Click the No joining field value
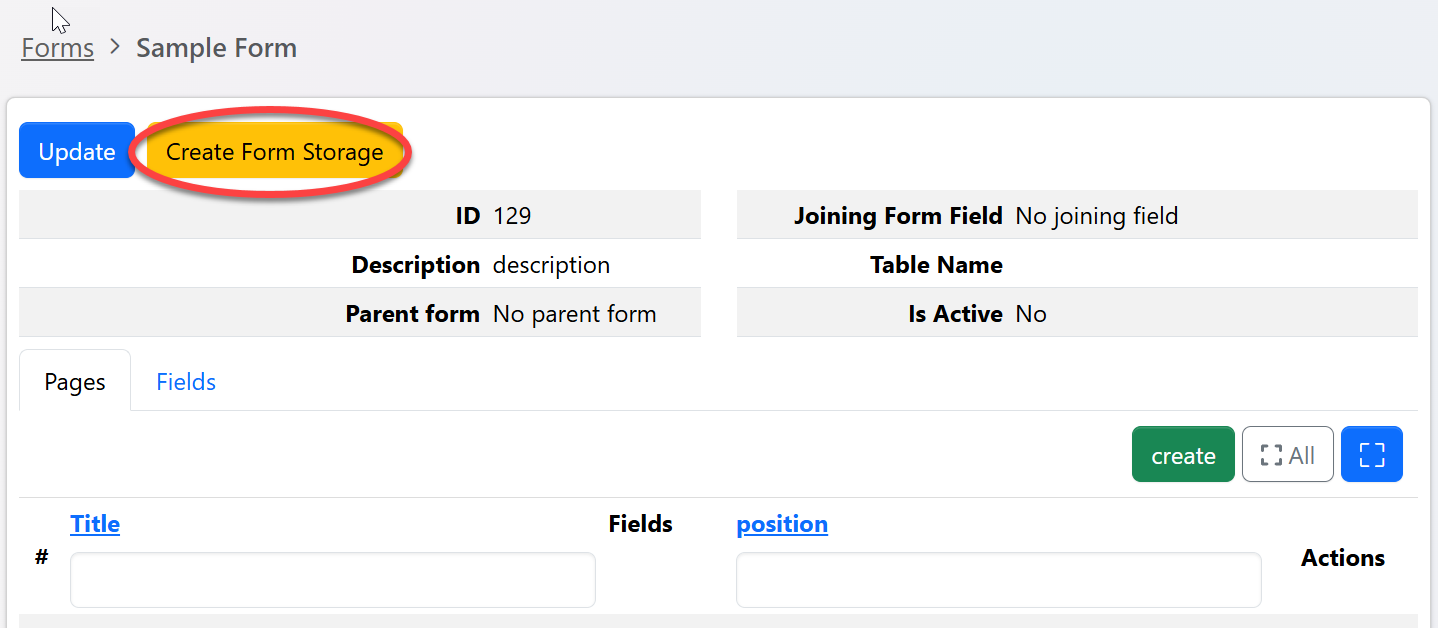The width and height of the screenshot is (1438, 628). pyautogui.click(x=1096, y=215)
